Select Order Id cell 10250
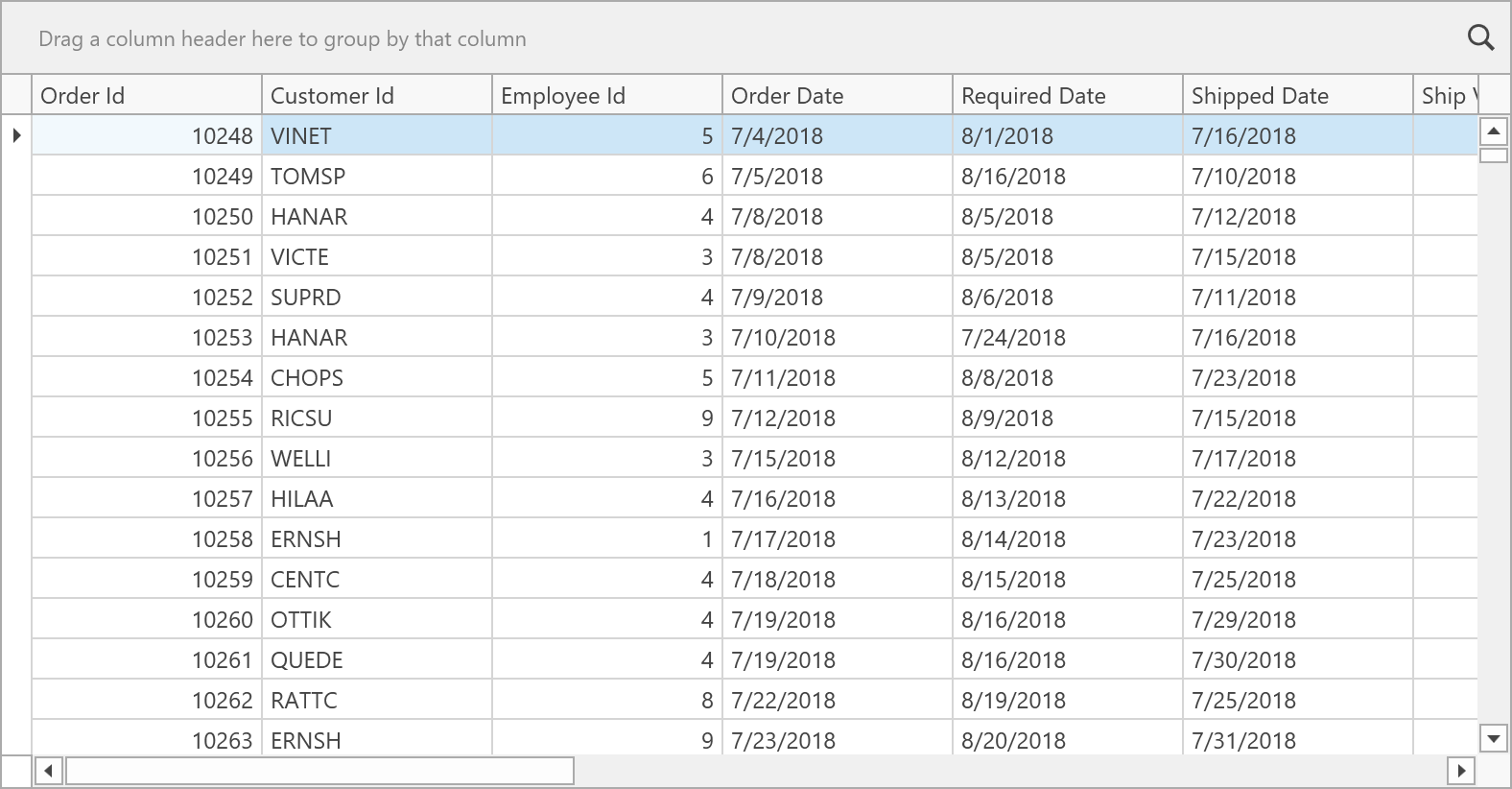 point(147,216)
